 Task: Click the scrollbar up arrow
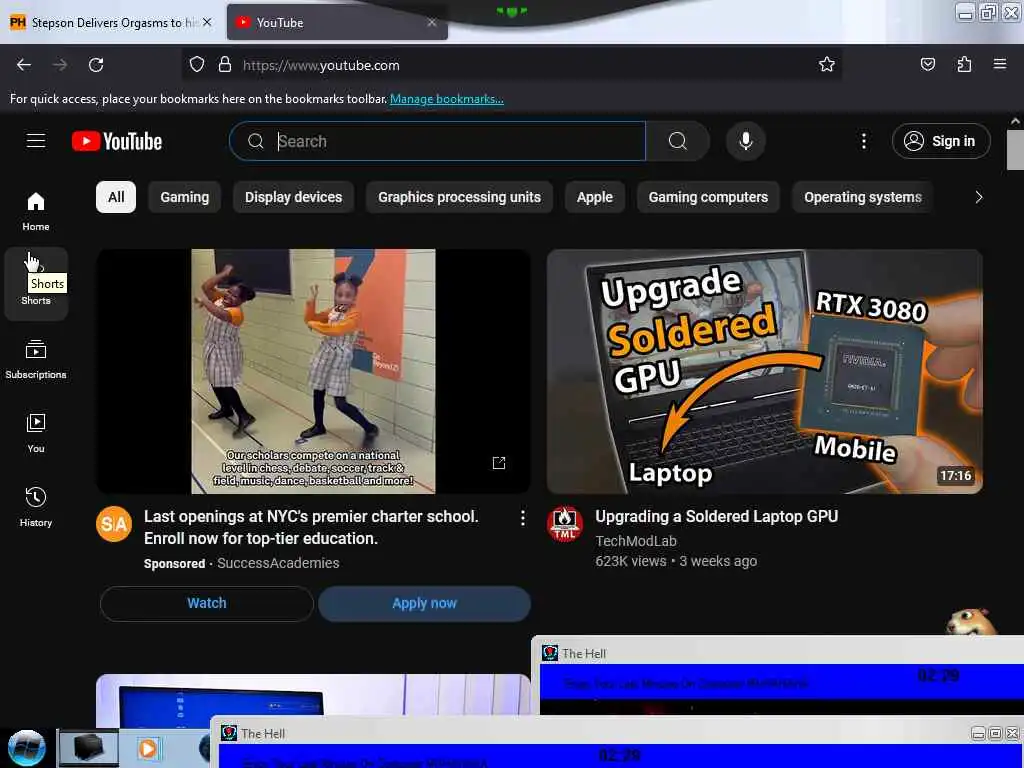(x=1015, y=121)
